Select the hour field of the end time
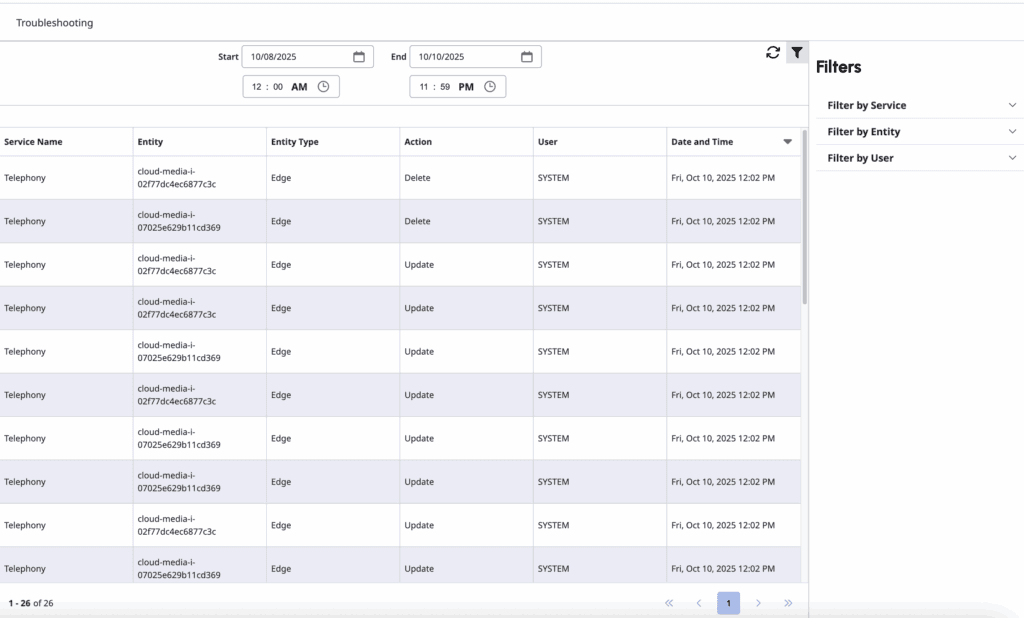This screenshot has height=618, width=1024. pos(423,86)
